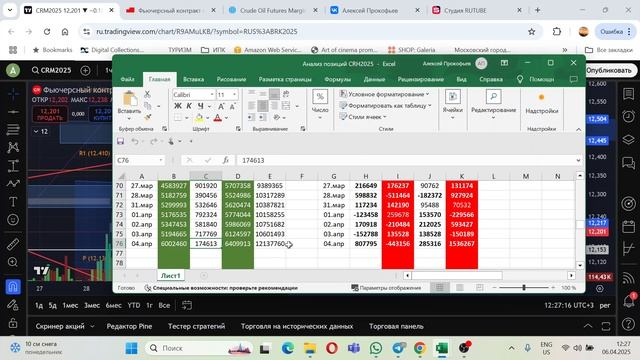Viewport: 640px width, 360px height.
Task: Decrease font size with small A icon
Action: (232, 106)
